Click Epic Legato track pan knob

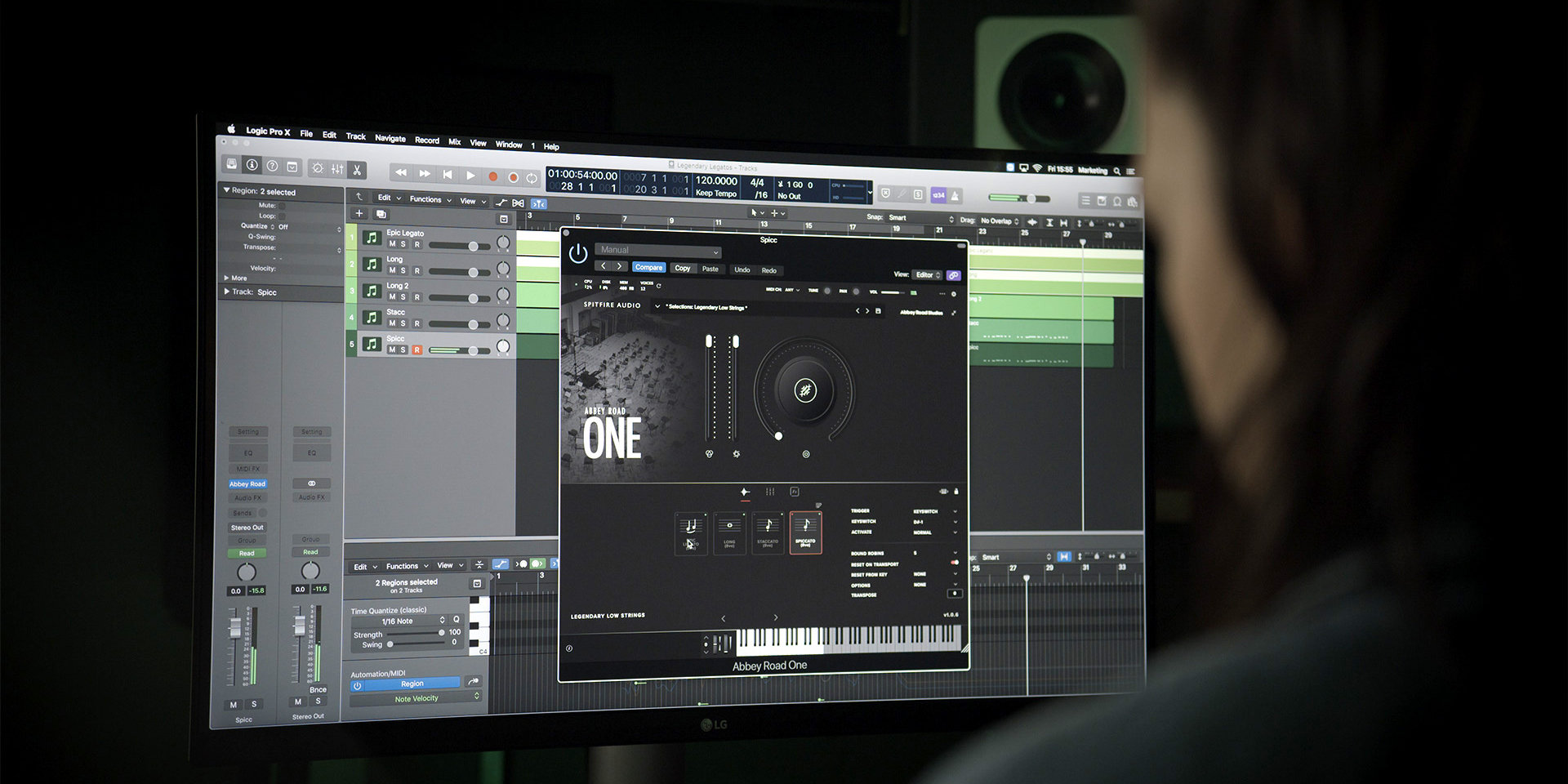(x=503, y=243)
